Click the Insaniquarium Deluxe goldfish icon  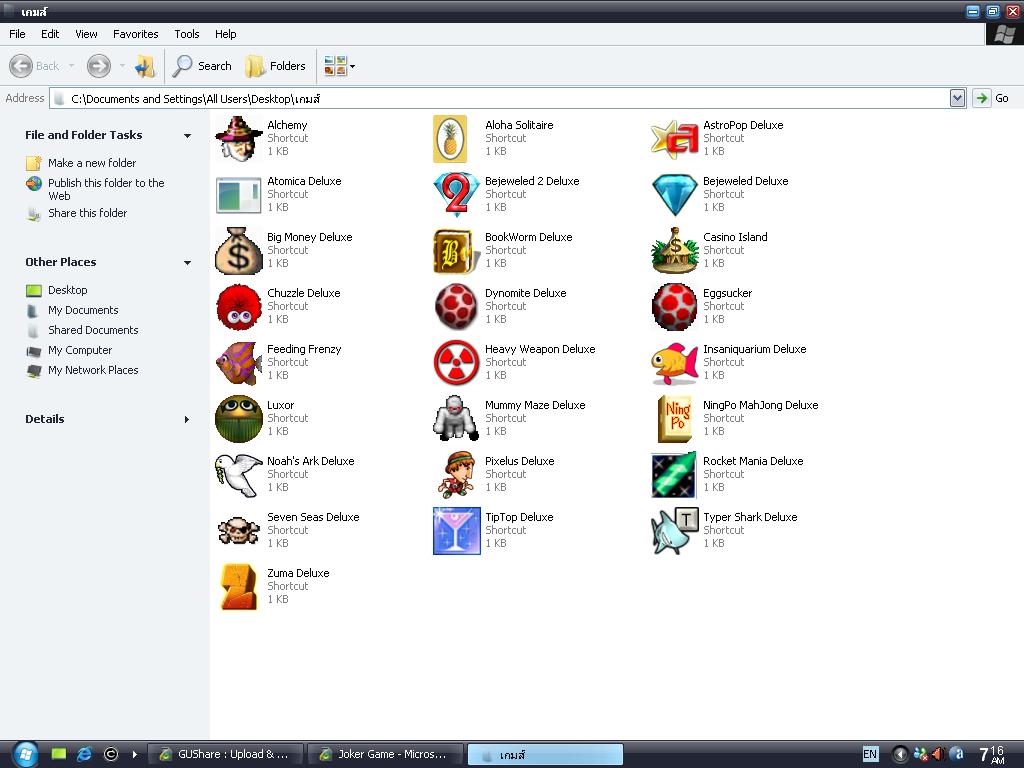(x=675, y=363)
